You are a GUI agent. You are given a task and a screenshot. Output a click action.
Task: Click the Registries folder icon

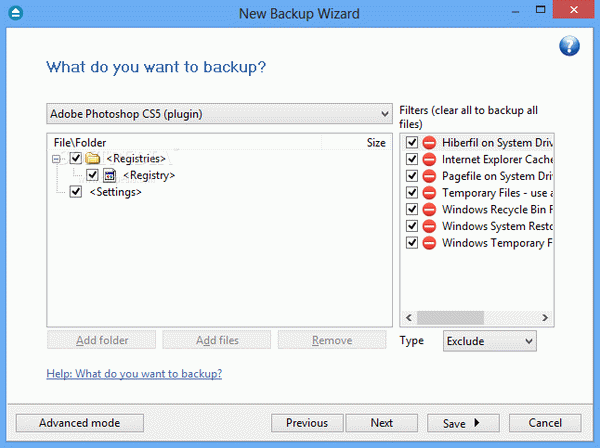[93, 158]
